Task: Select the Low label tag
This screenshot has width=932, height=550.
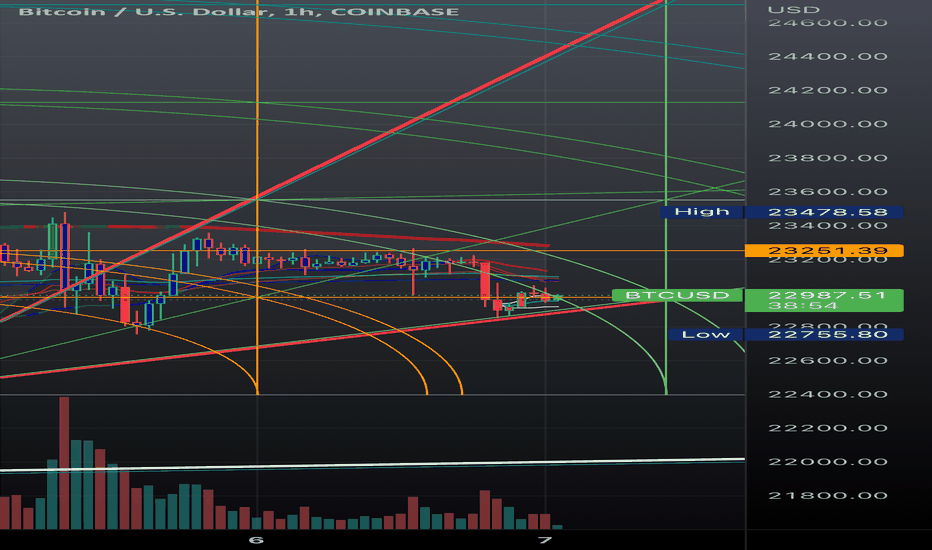Action: point(706,334)
